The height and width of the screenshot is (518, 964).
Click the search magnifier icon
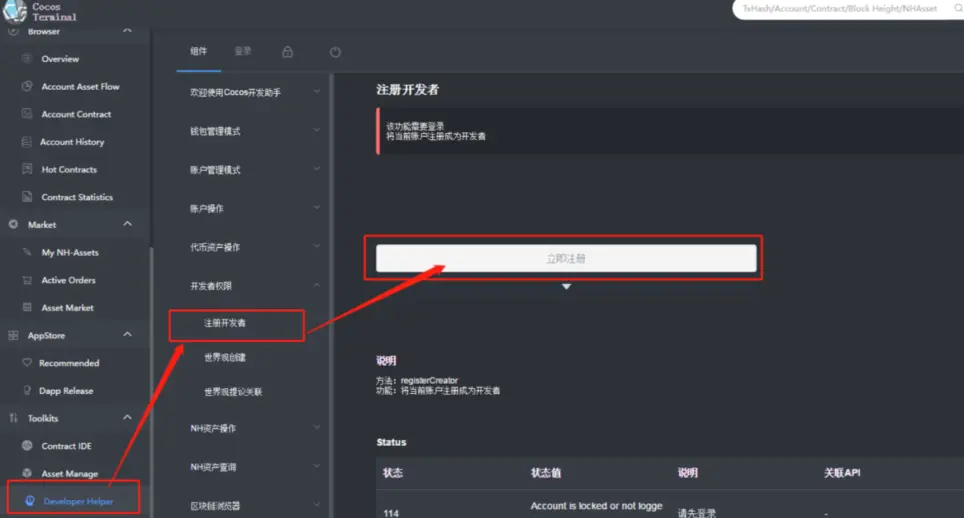pos(958,8)
